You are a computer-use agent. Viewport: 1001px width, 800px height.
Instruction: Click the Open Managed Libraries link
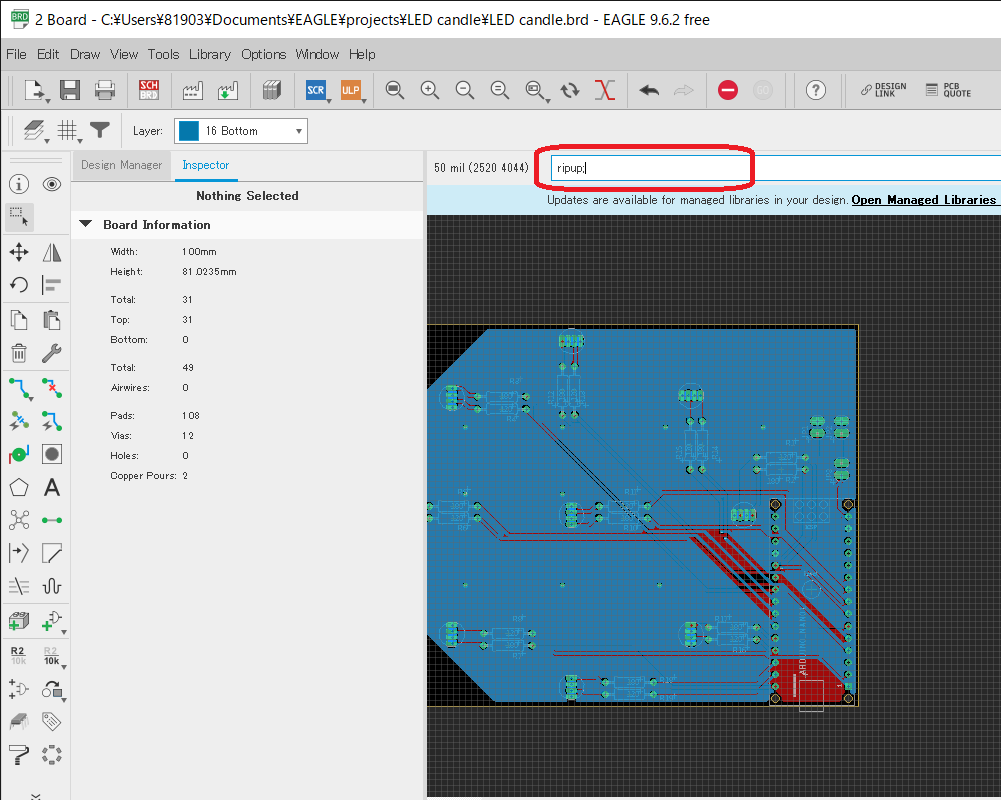pos(923,200)
